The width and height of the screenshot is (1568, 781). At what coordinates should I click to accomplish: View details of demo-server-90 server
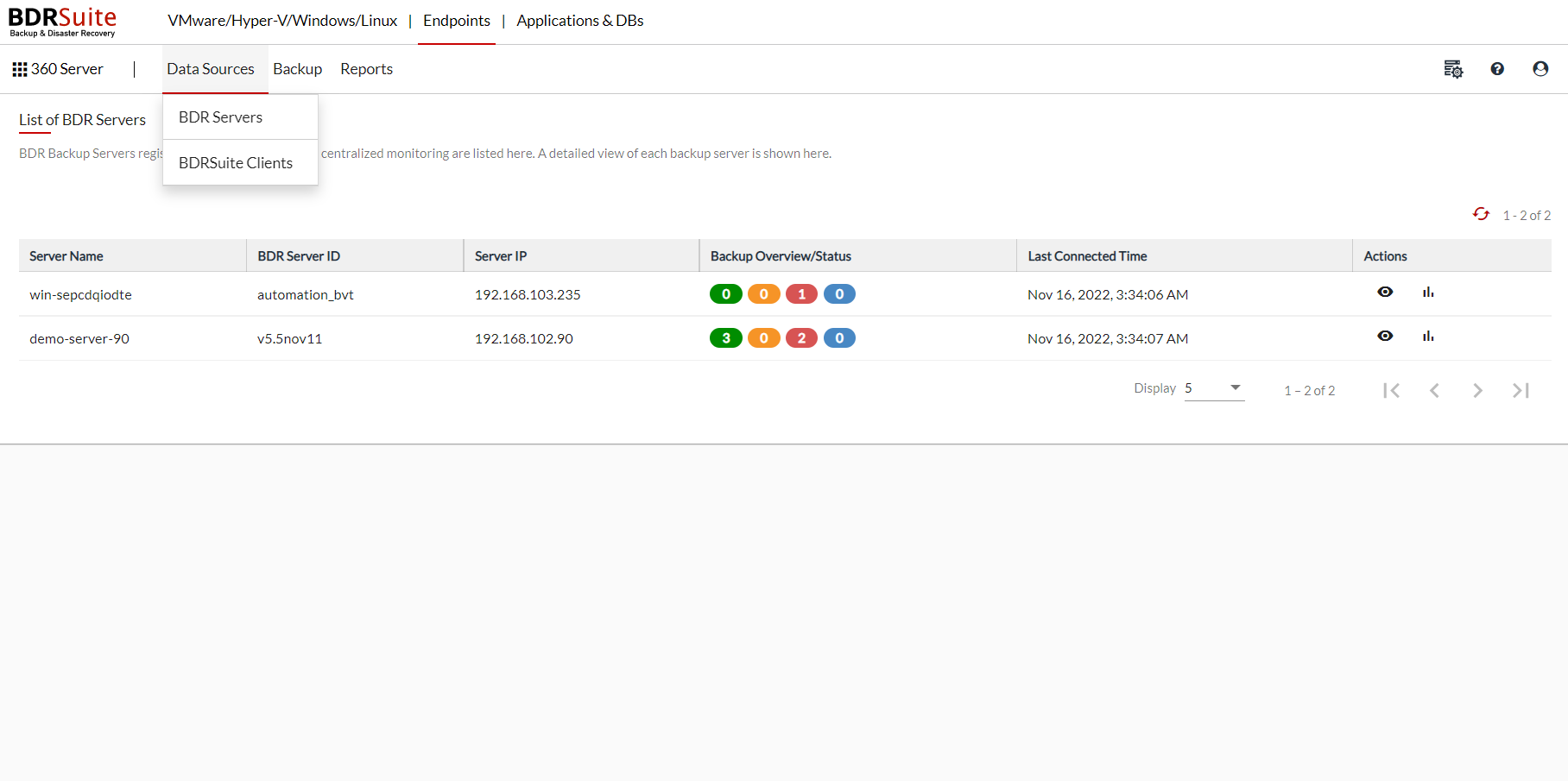point(1385,336)
